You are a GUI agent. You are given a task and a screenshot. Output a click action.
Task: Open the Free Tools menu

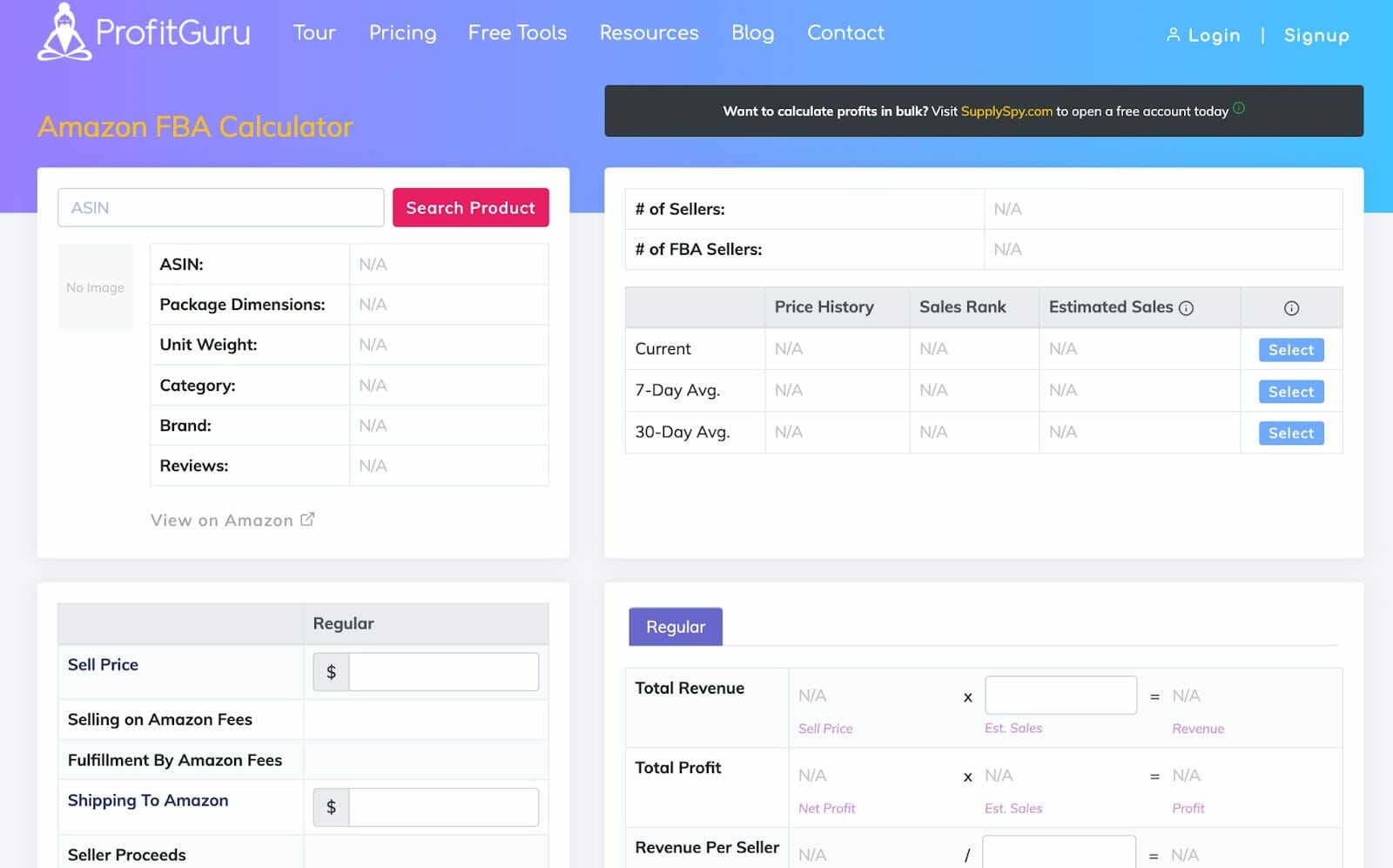pyautogui.click(x=517, y=33)
